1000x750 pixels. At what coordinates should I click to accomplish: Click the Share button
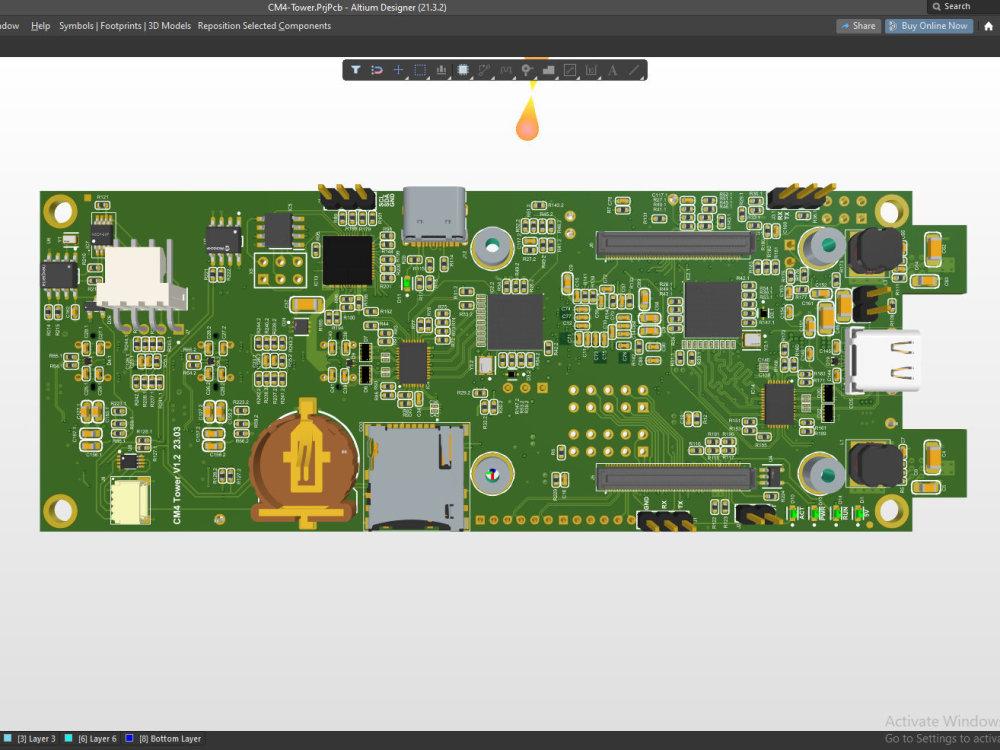pyautogui.click(x=858, y=26)
